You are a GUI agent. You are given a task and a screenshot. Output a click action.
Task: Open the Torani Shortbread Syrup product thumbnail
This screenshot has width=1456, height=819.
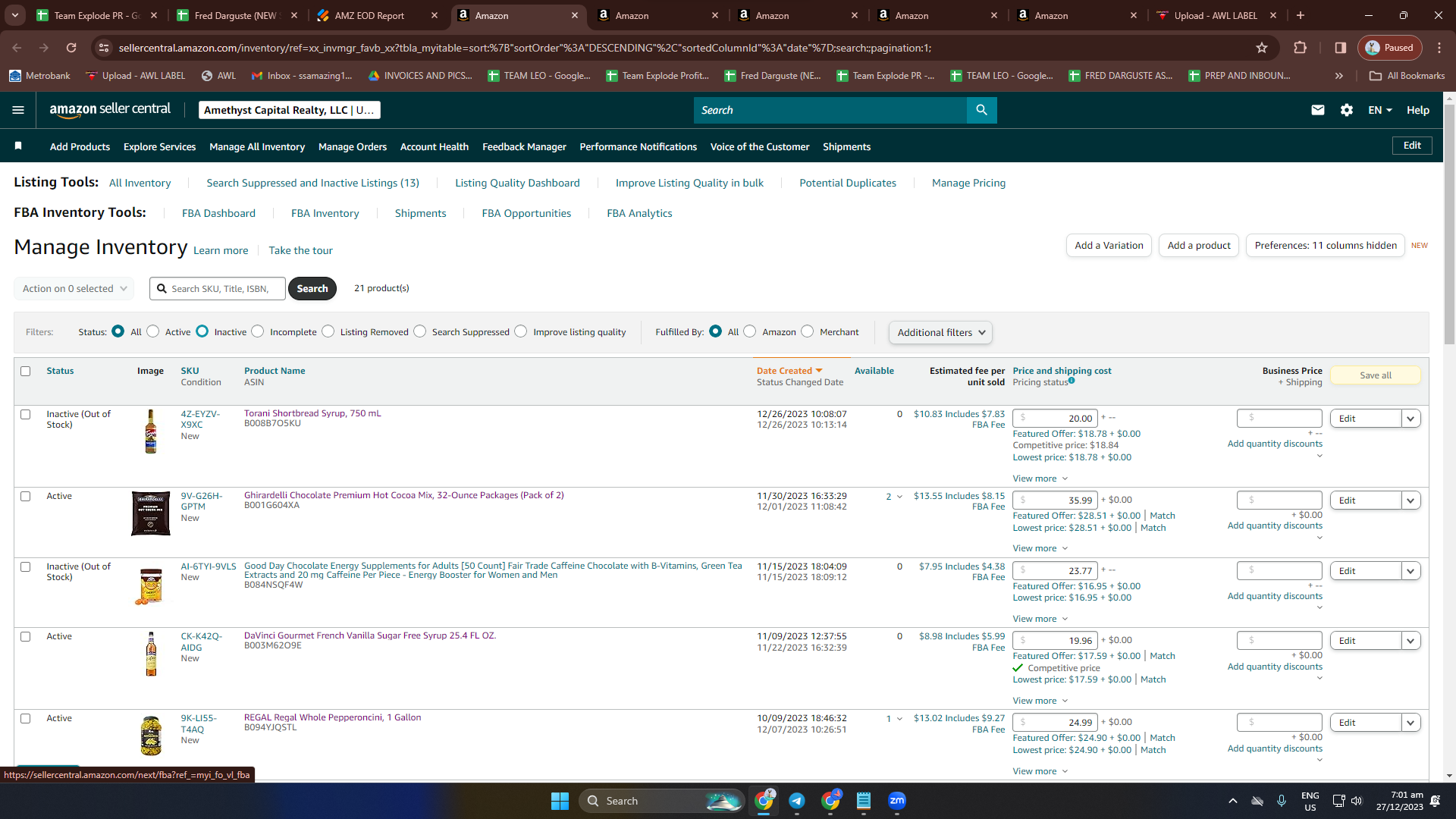click(151, 431)
